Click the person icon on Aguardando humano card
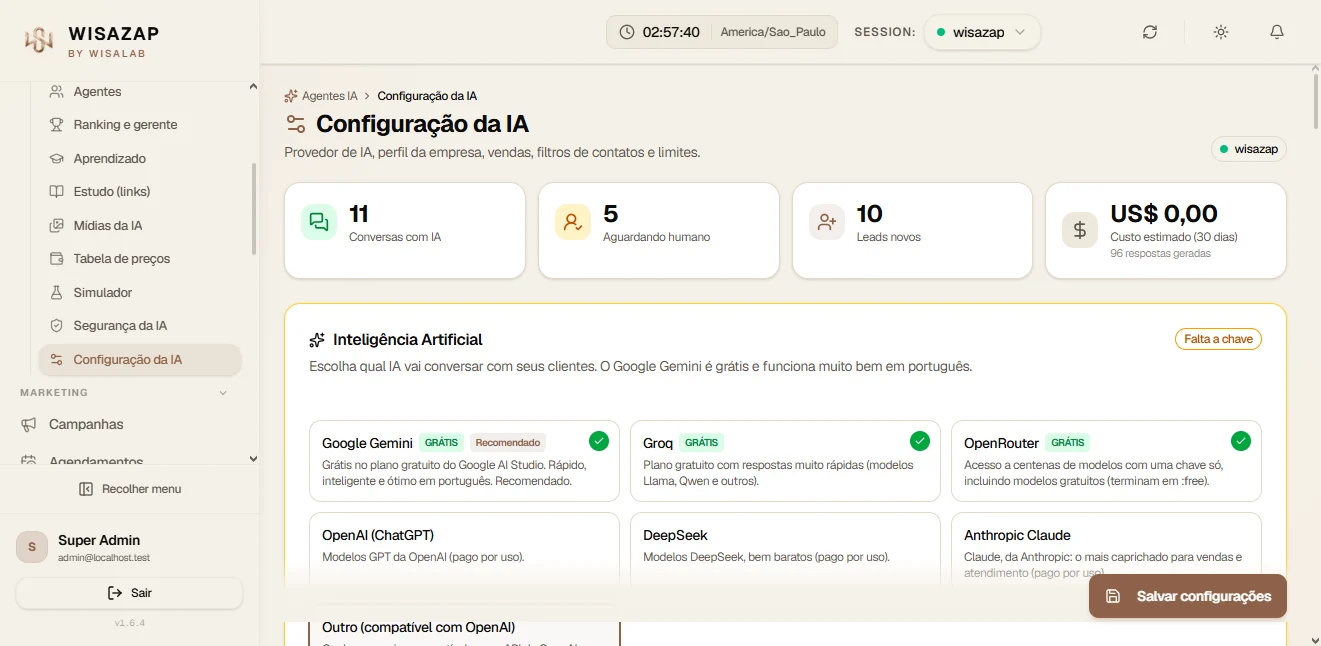 [573, 222]
